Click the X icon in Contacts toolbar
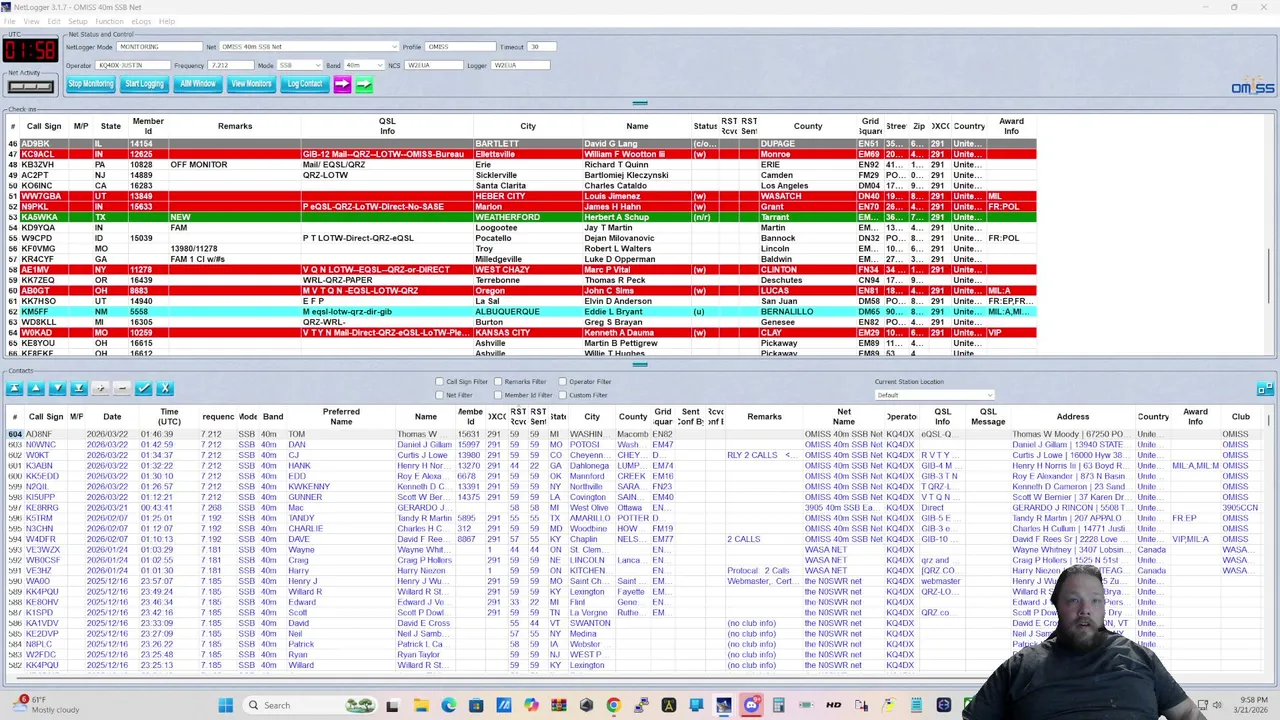 tap(165, 388)
